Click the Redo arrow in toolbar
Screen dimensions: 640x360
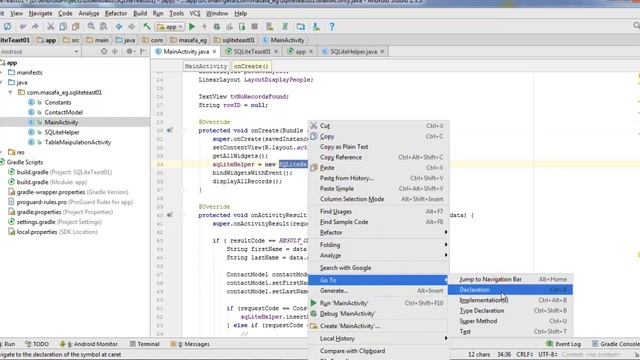click(x=36, y=27)
